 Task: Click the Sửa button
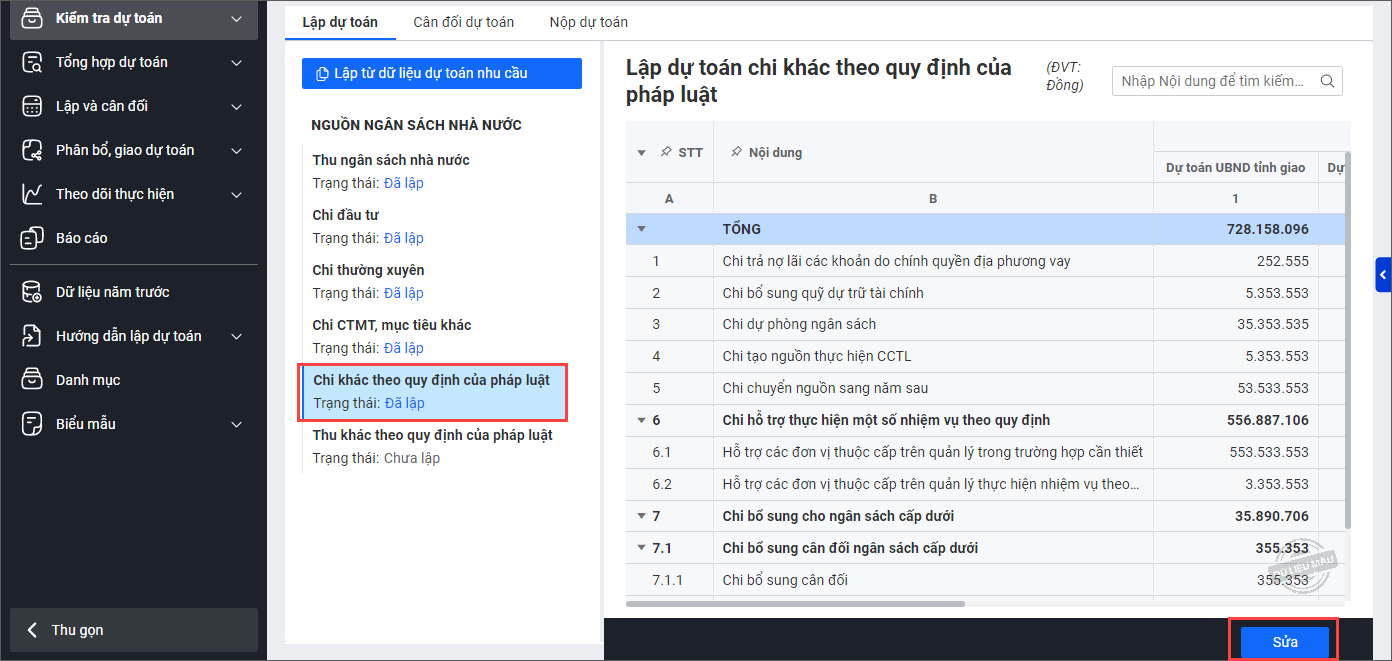point(1284,642)
